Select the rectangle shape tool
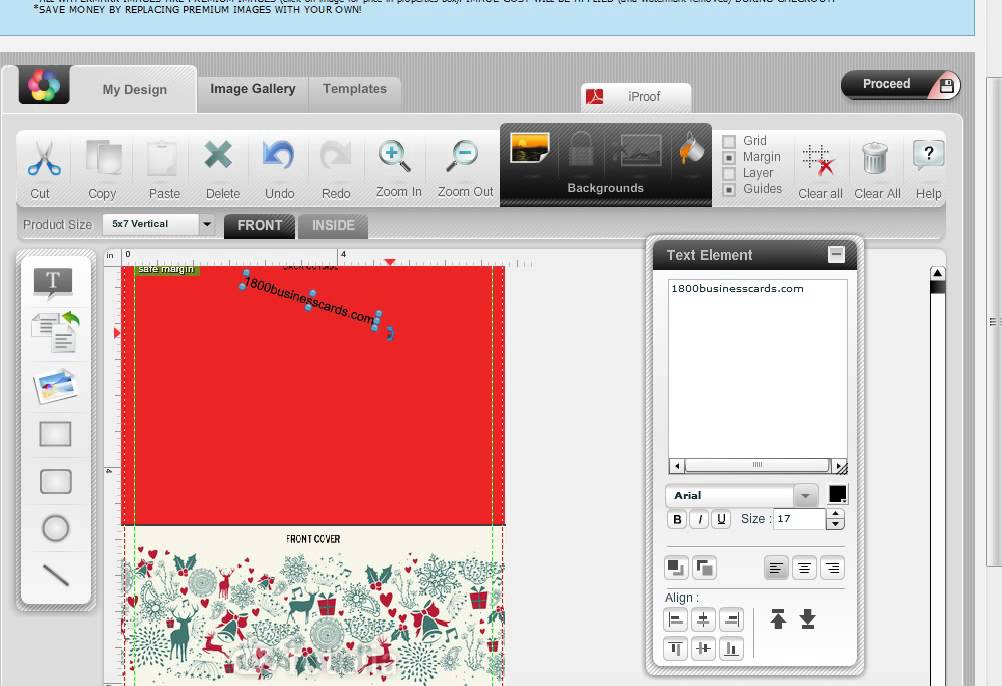This screenshot has width=1002, height=686. click(x=56, y=434)
